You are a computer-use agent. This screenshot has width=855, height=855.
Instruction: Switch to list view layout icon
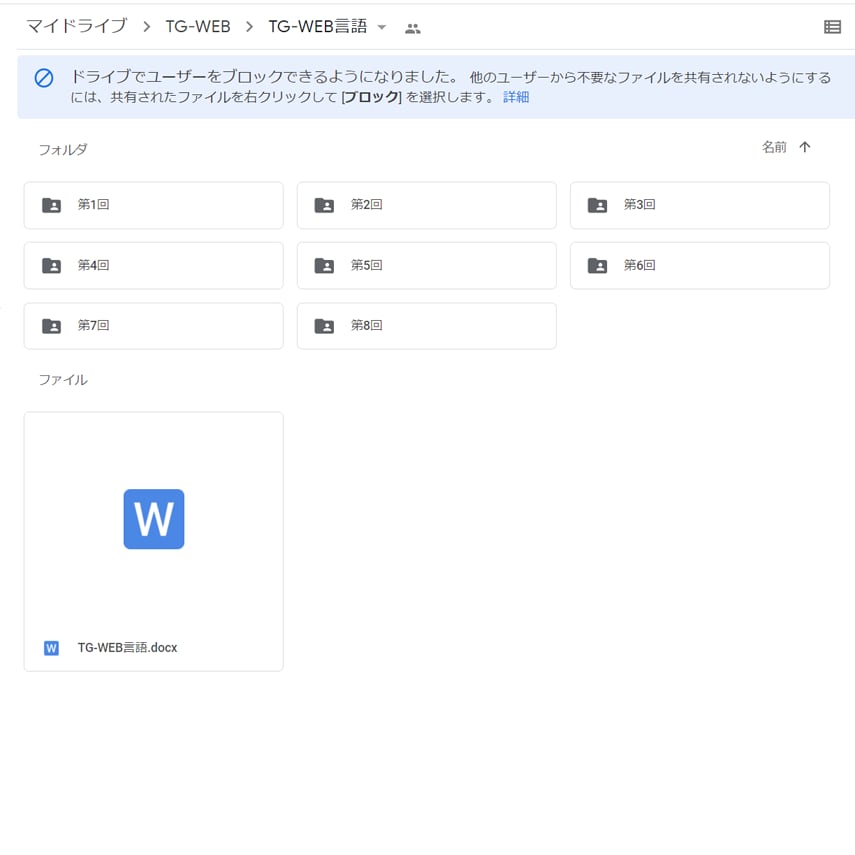pyautogui.click(x=832, y=27)
